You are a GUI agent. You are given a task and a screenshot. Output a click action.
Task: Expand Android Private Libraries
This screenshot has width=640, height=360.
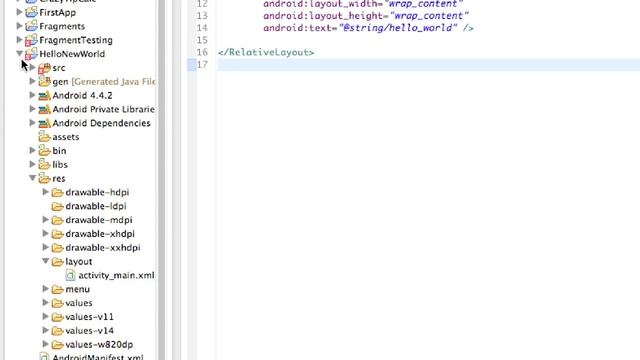point(32,109)
